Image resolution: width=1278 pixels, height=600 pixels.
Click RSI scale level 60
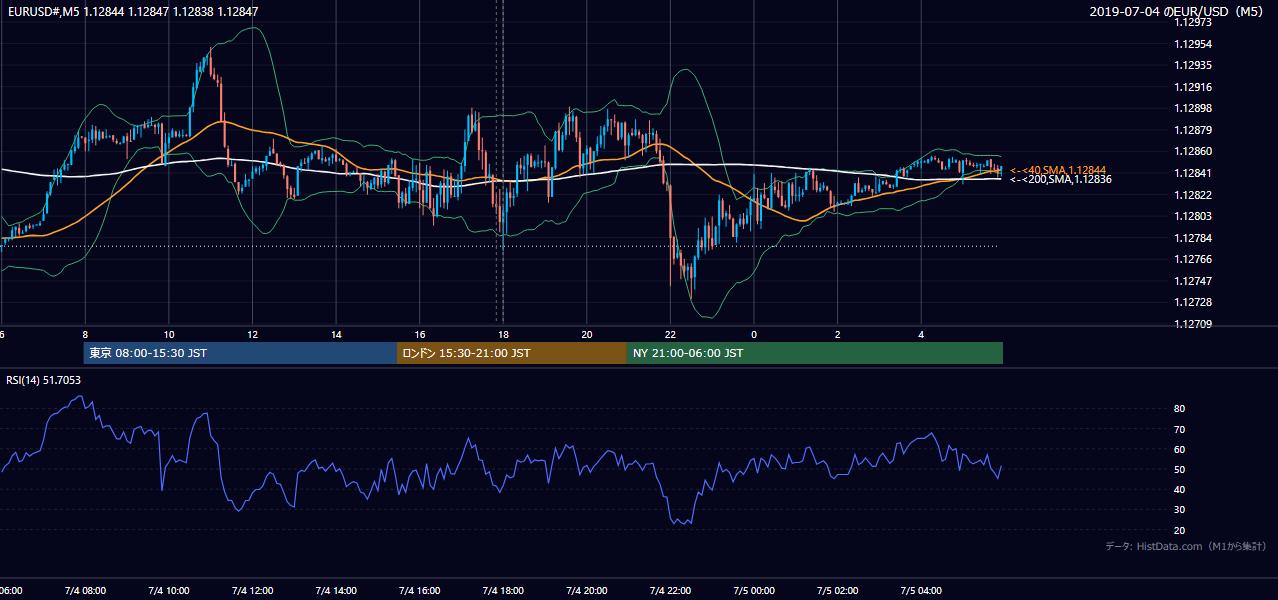click(1179, 450)
